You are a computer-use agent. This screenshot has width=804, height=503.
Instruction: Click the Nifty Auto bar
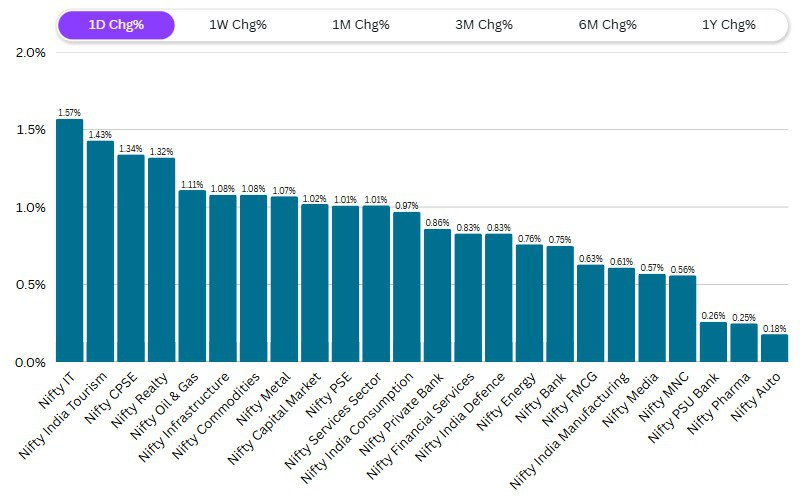tap(774, 348)
